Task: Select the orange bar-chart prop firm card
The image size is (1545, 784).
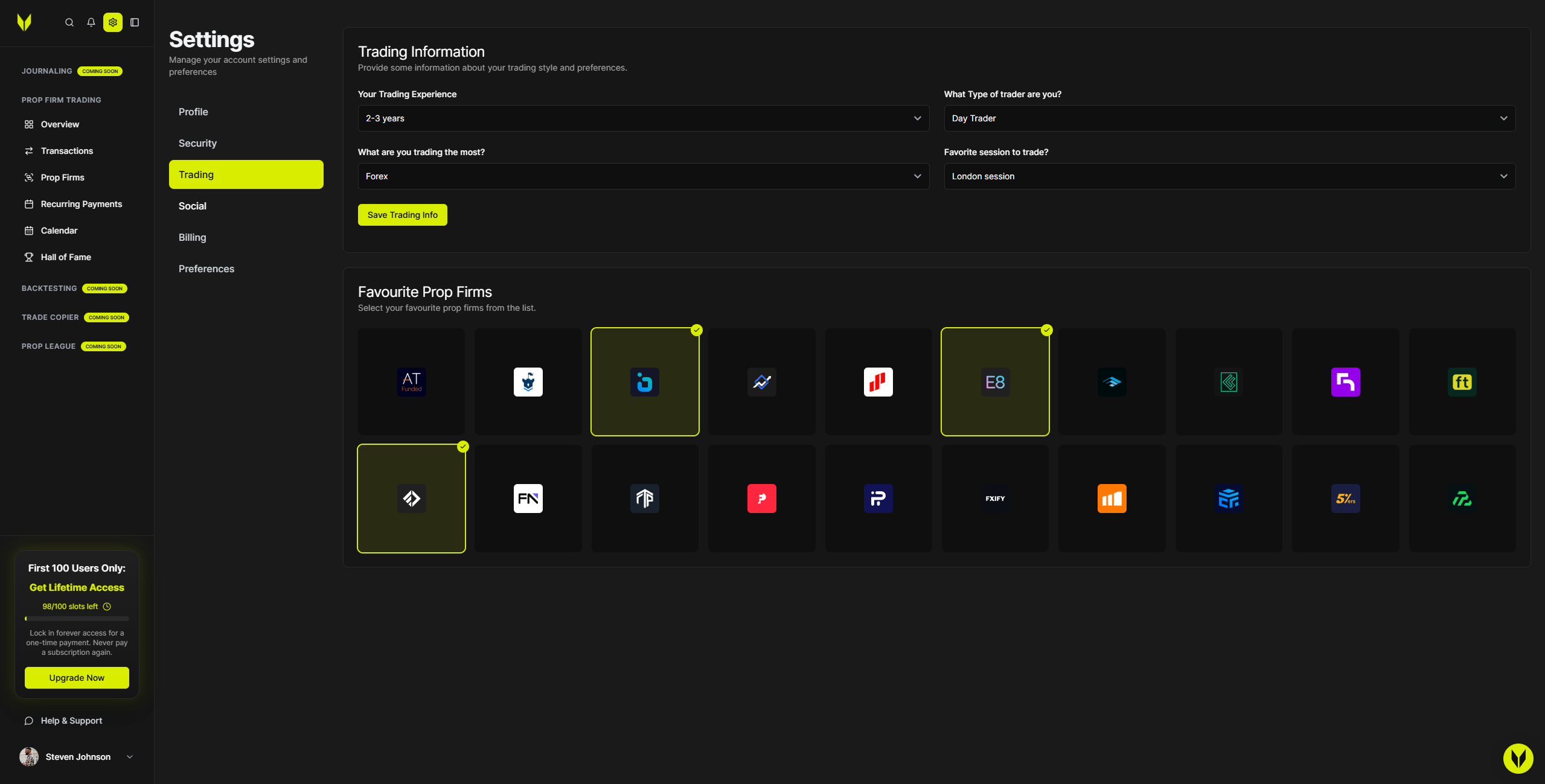Action: pyautogui.click(x=1112, y=499)
